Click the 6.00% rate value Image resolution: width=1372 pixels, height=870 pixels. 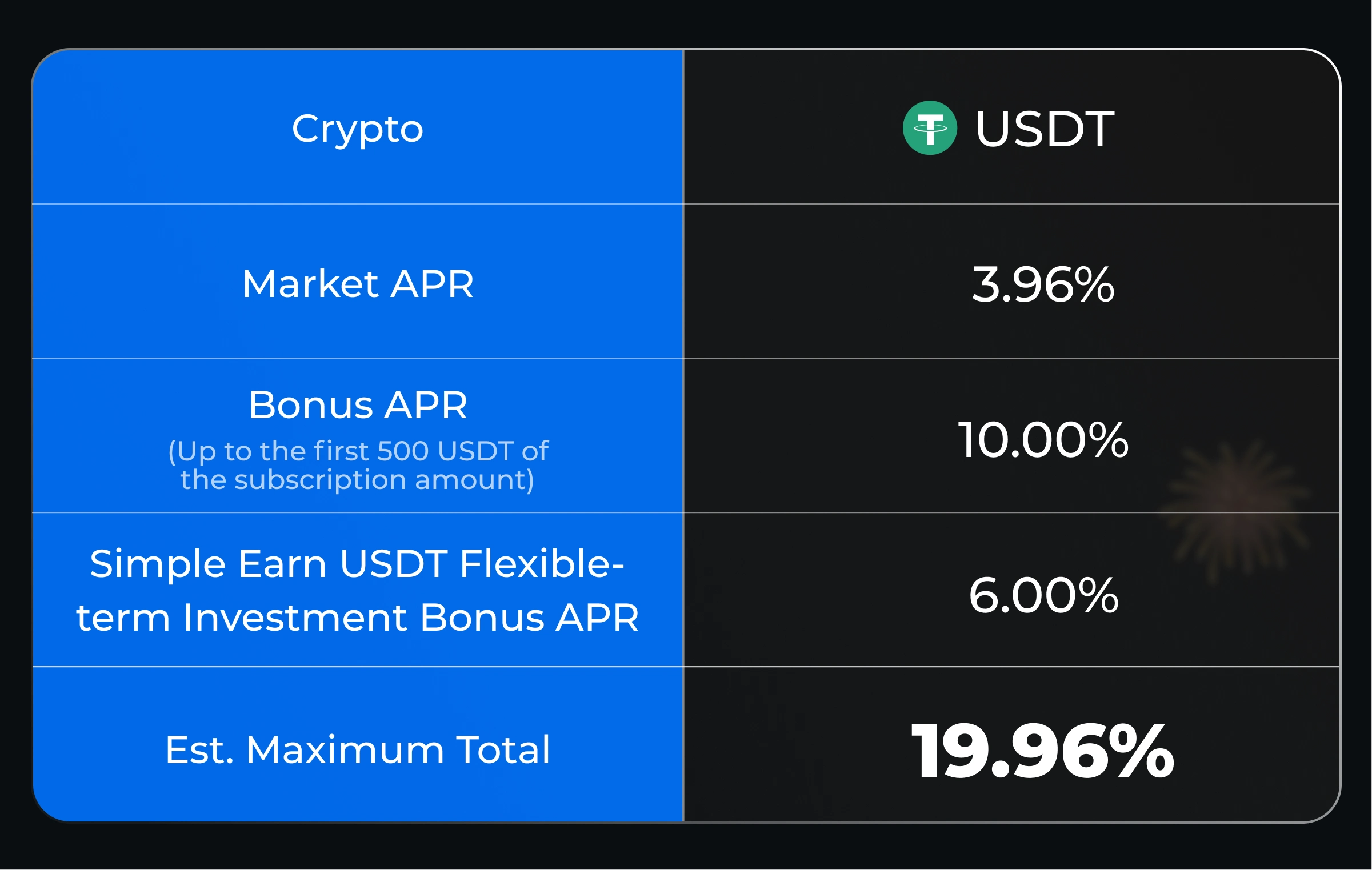tap(1043, 595)
